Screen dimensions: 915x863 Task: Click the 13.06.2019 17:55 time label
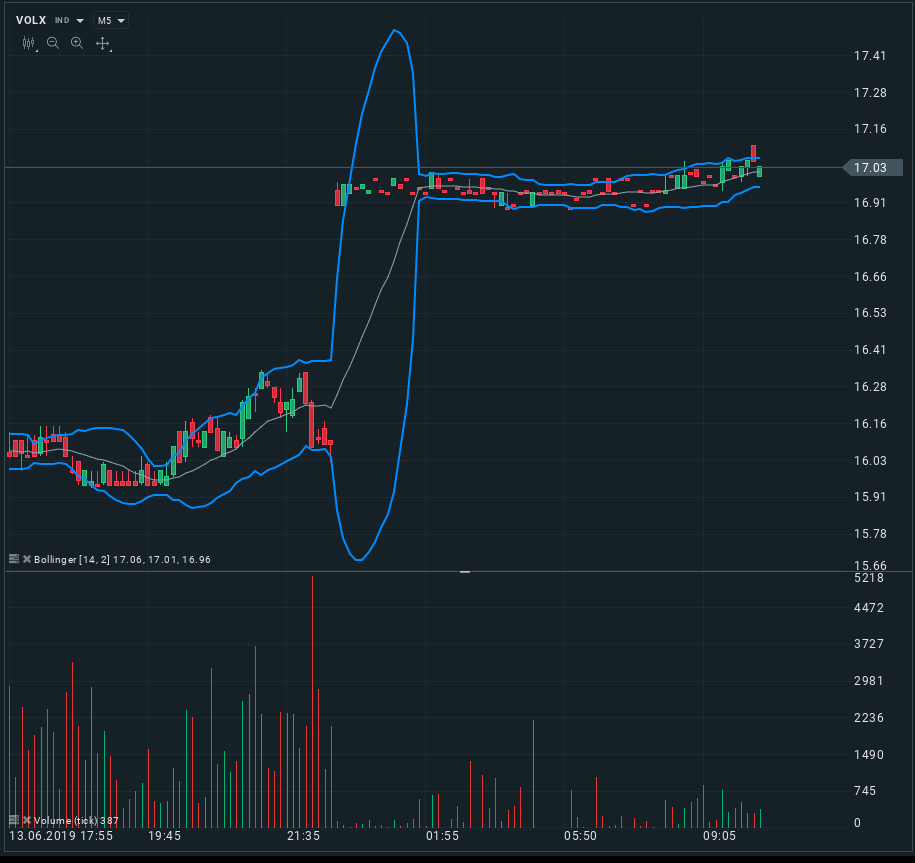coord(61,836)
